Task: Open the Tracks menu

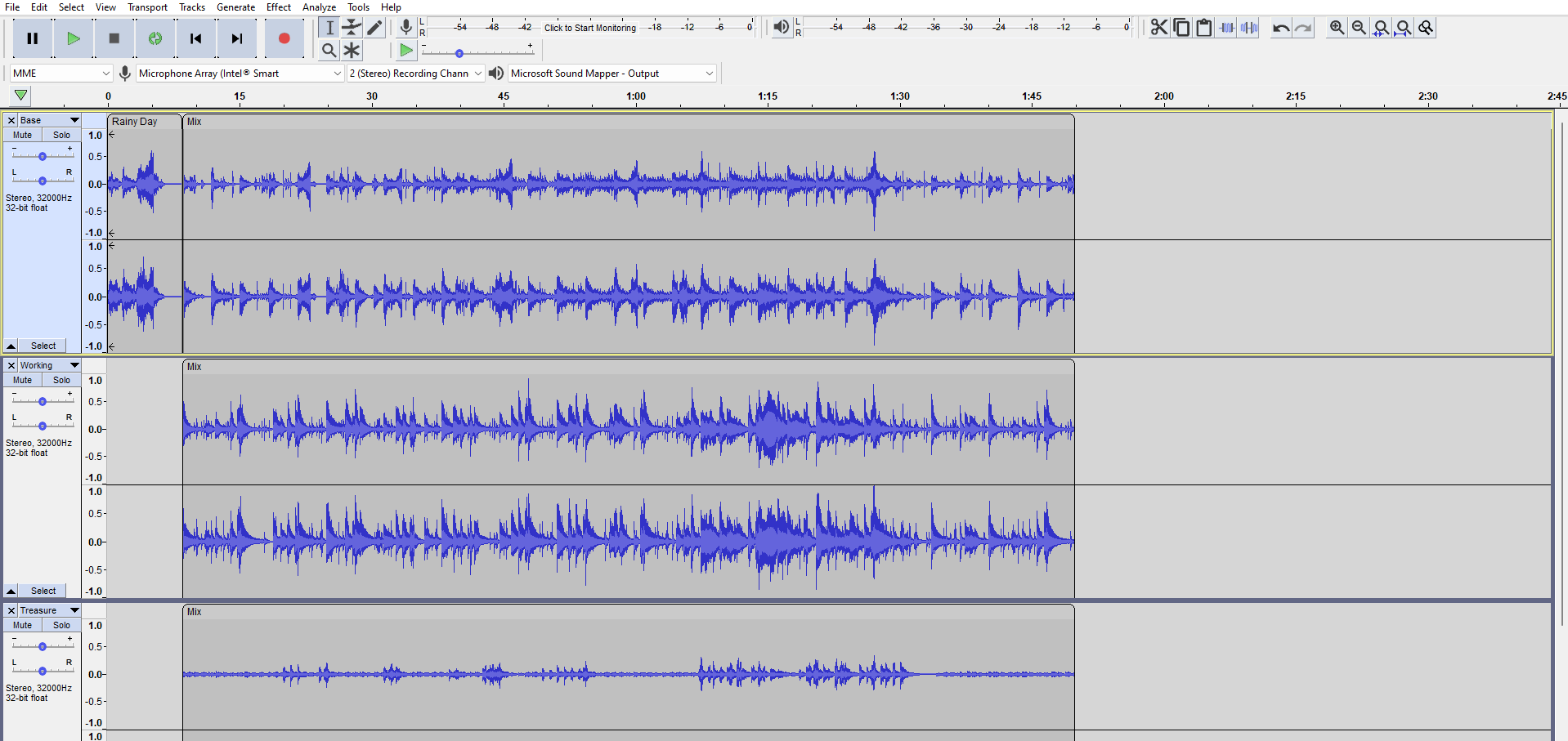Action: click(192, 7)
